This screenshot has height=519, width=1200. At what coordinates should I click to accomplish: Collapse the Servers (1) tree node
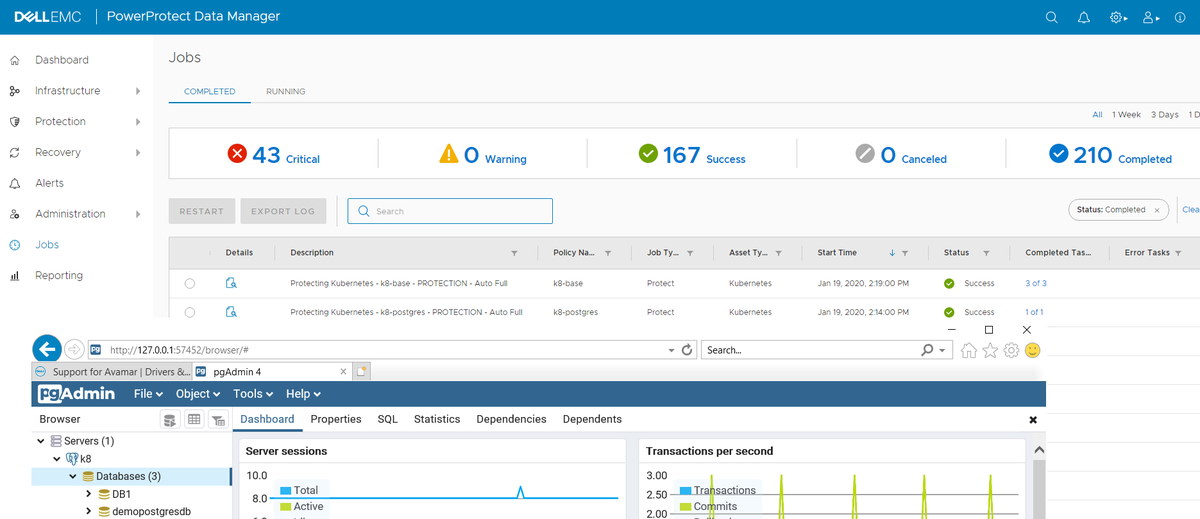tap(41, 441)
